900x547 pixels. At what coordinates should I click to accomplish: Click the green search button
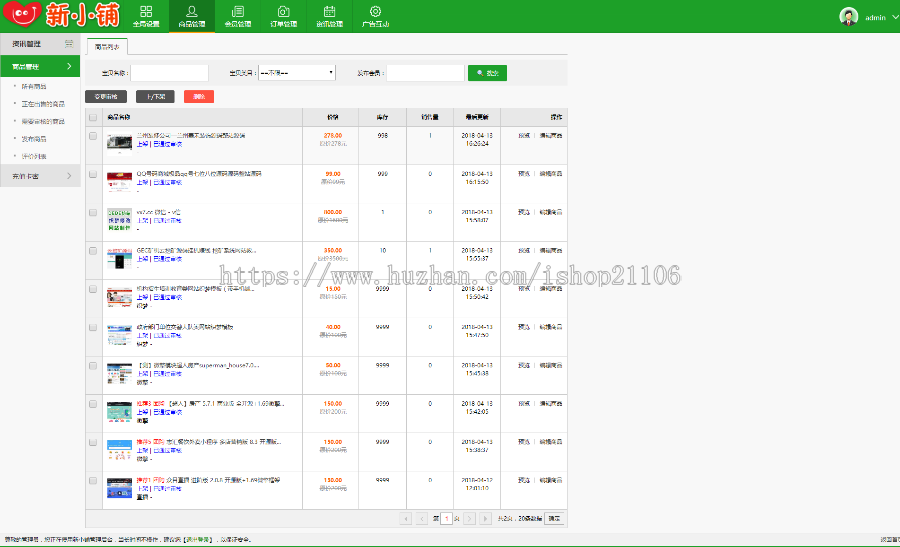tap(487, 73)
